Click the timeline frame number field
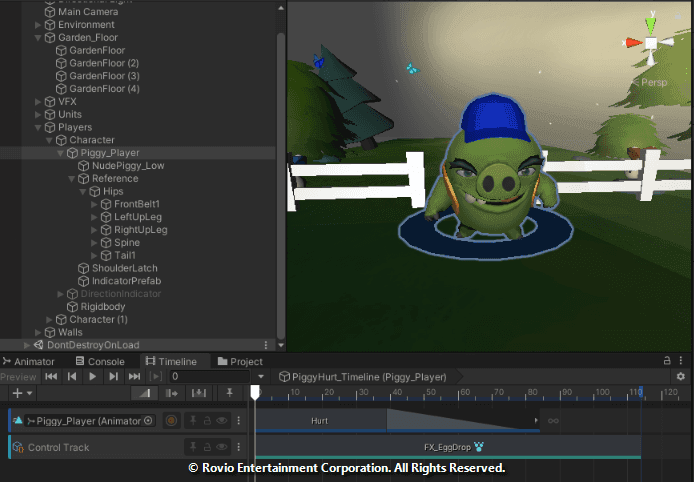This screenshot has width=694, height=482. (209, 377)
